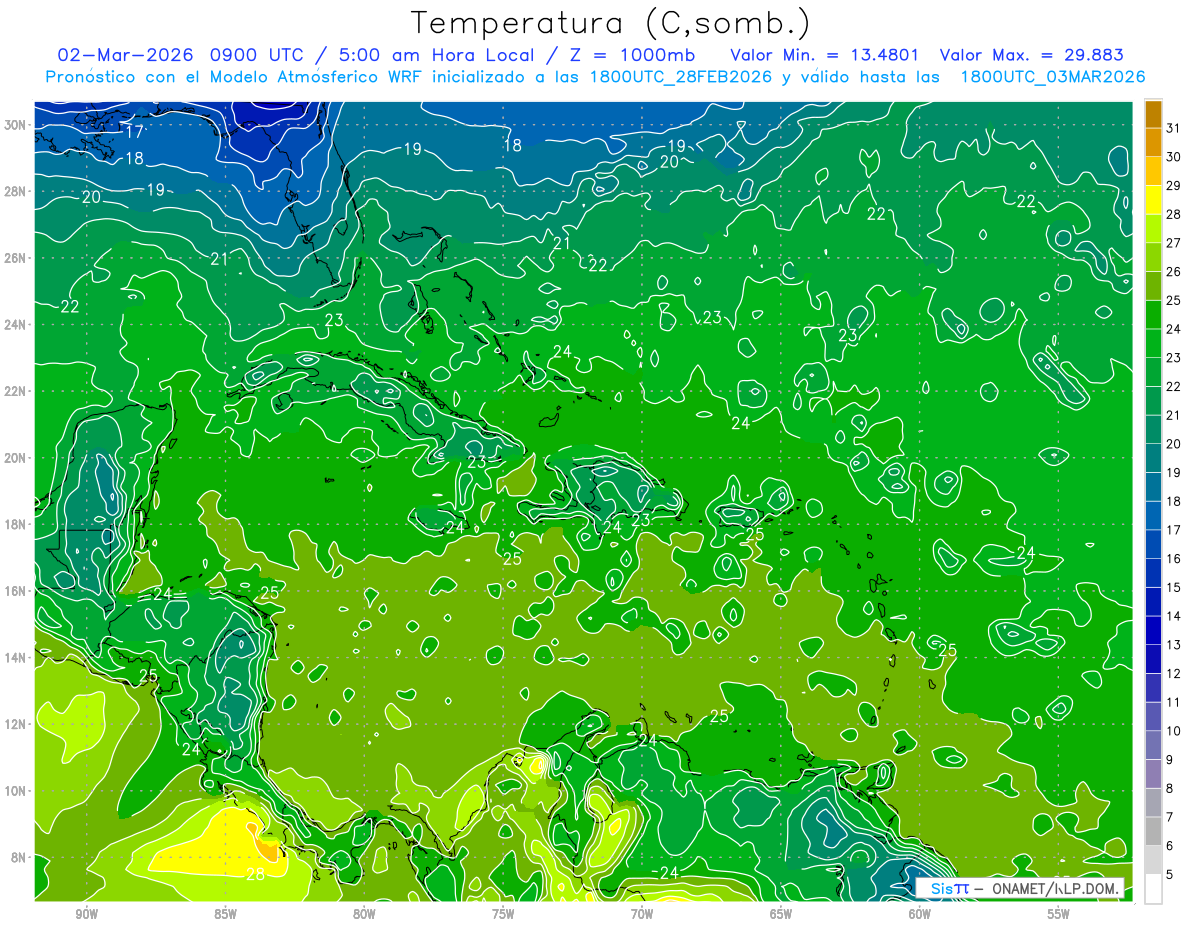1200x927 pixels.
Task: Click the 55W longitude axis label
Action: pyautogui.click(x=1058, y=914)
